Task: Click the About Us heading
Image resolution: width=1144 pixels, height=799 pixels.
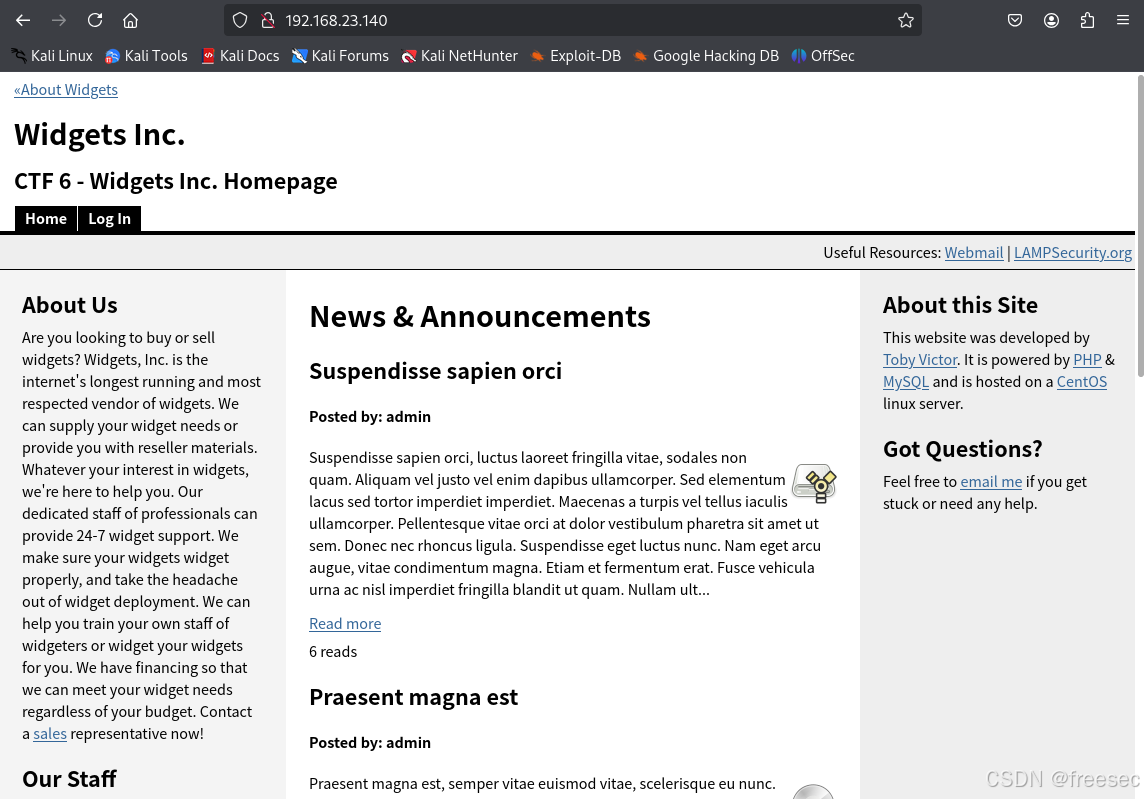Action: [x=69, y=305]
